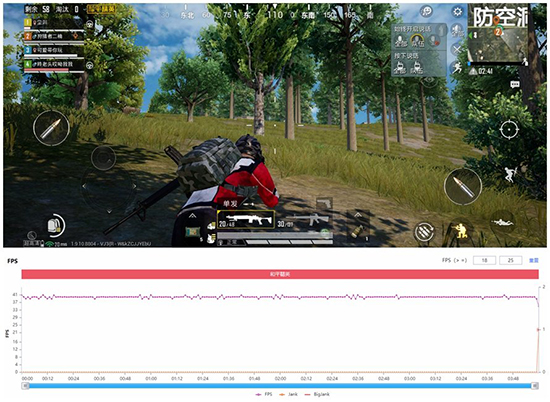Image resolution: width=550 pixels, height=402 pixels.
Task: Tap the yellow mode label beside eliminations
Action: click(101, 9)
